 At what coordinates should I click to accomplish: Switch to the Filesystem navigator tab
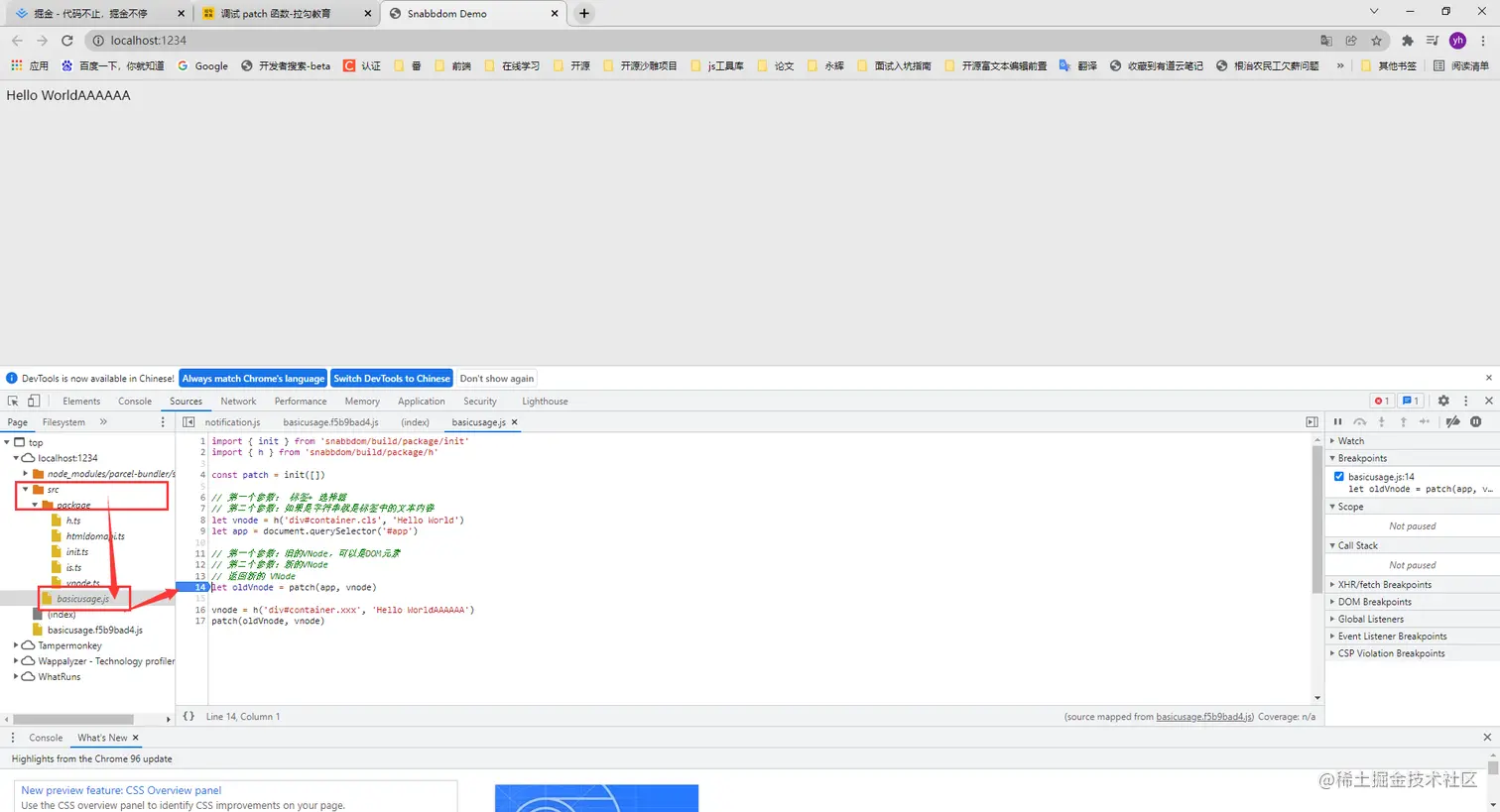coord(63,422)
